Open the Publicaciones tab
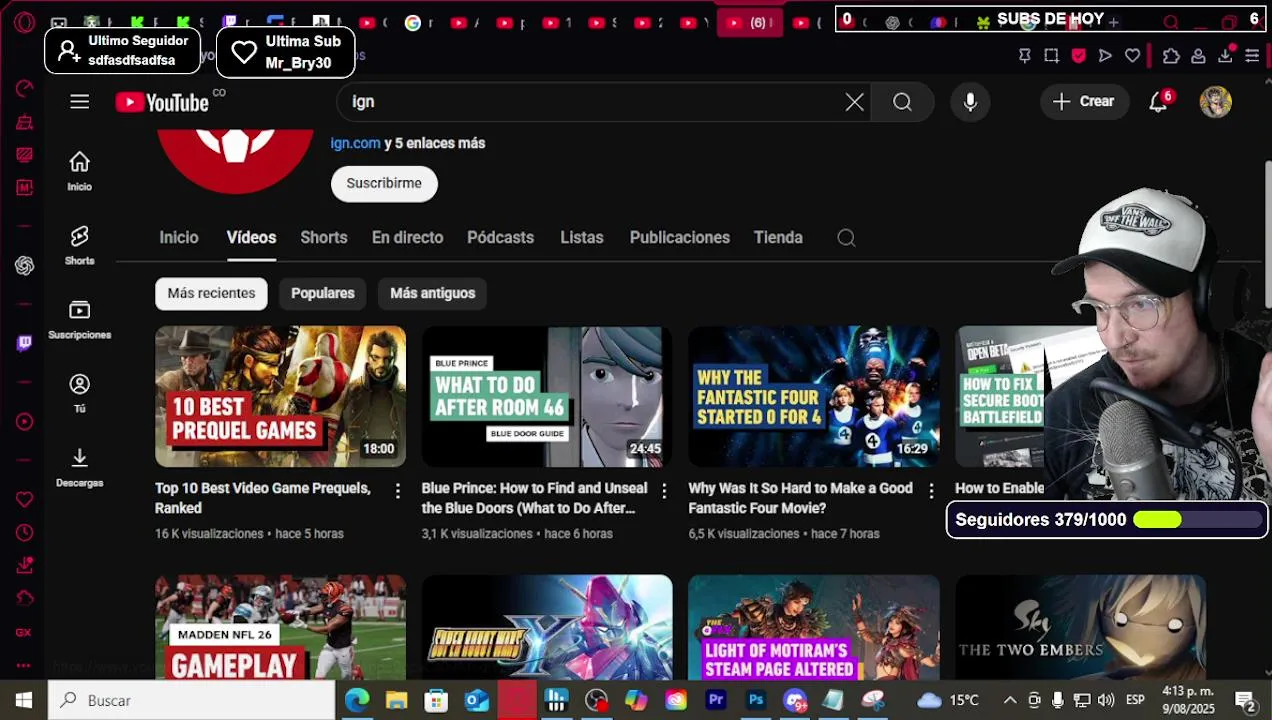This screenshot has height=720, width=1272. pyautogui.click(x=680, y=238)
